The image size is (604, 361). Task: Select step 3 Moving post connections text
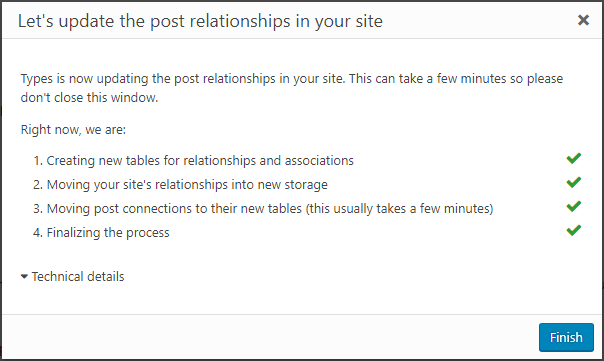[x=263, y=209]
